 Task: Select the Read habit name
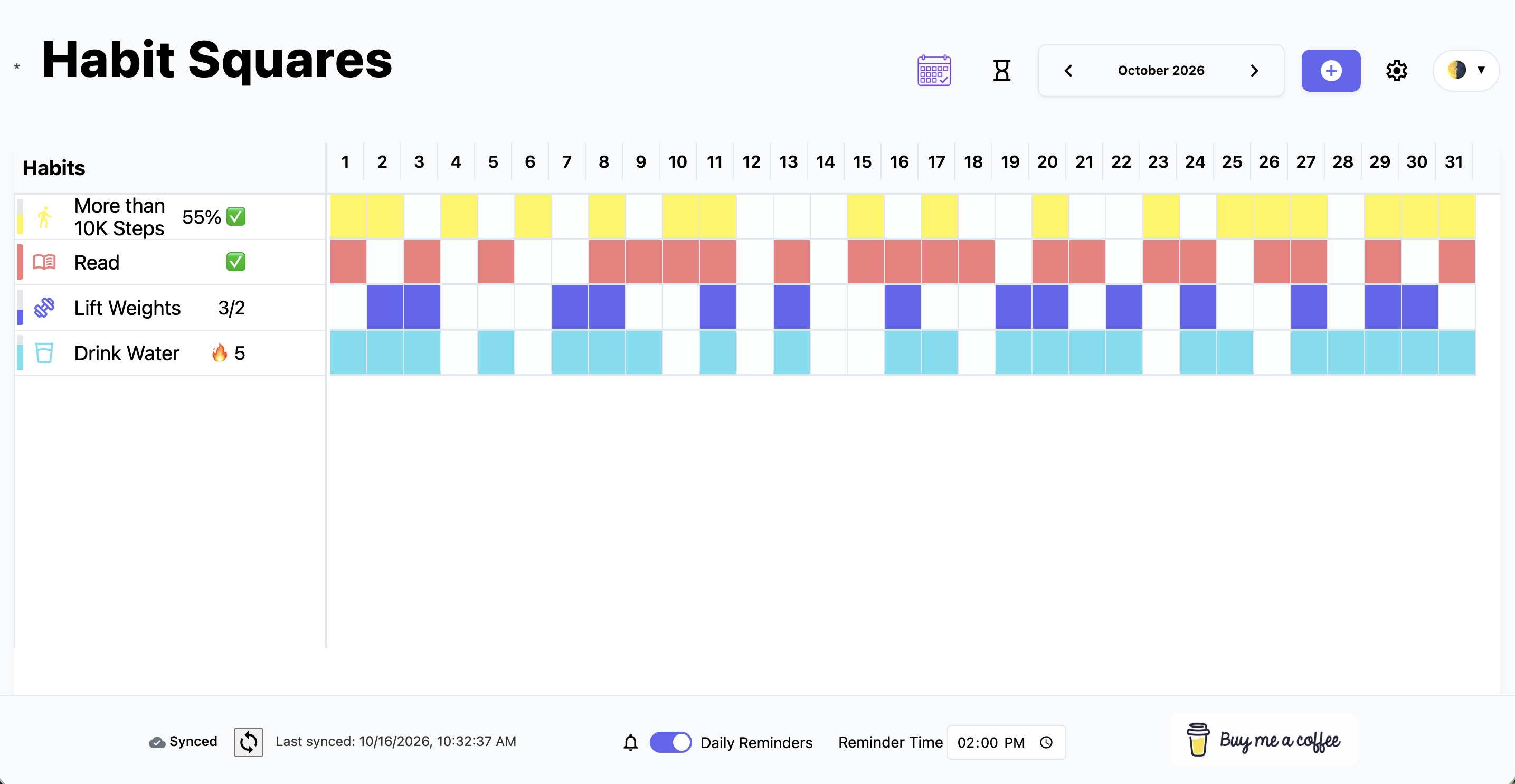pos(97,262)
